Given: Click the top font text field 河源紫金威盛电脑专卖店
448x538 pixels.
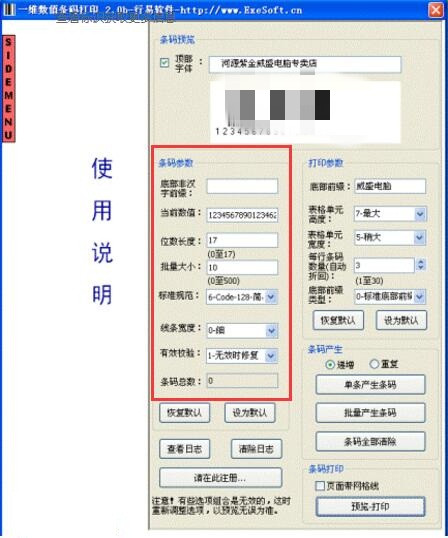Looking at the screenshot, I should pos(305,64).
